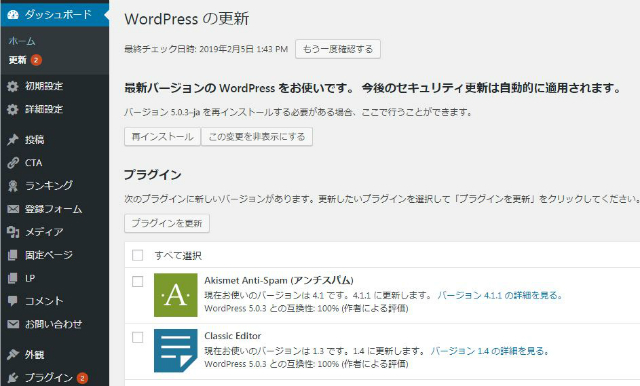Click the gear icon beside 初期設定
Viewport: 640px width, 386px height.
click(13, 86)
